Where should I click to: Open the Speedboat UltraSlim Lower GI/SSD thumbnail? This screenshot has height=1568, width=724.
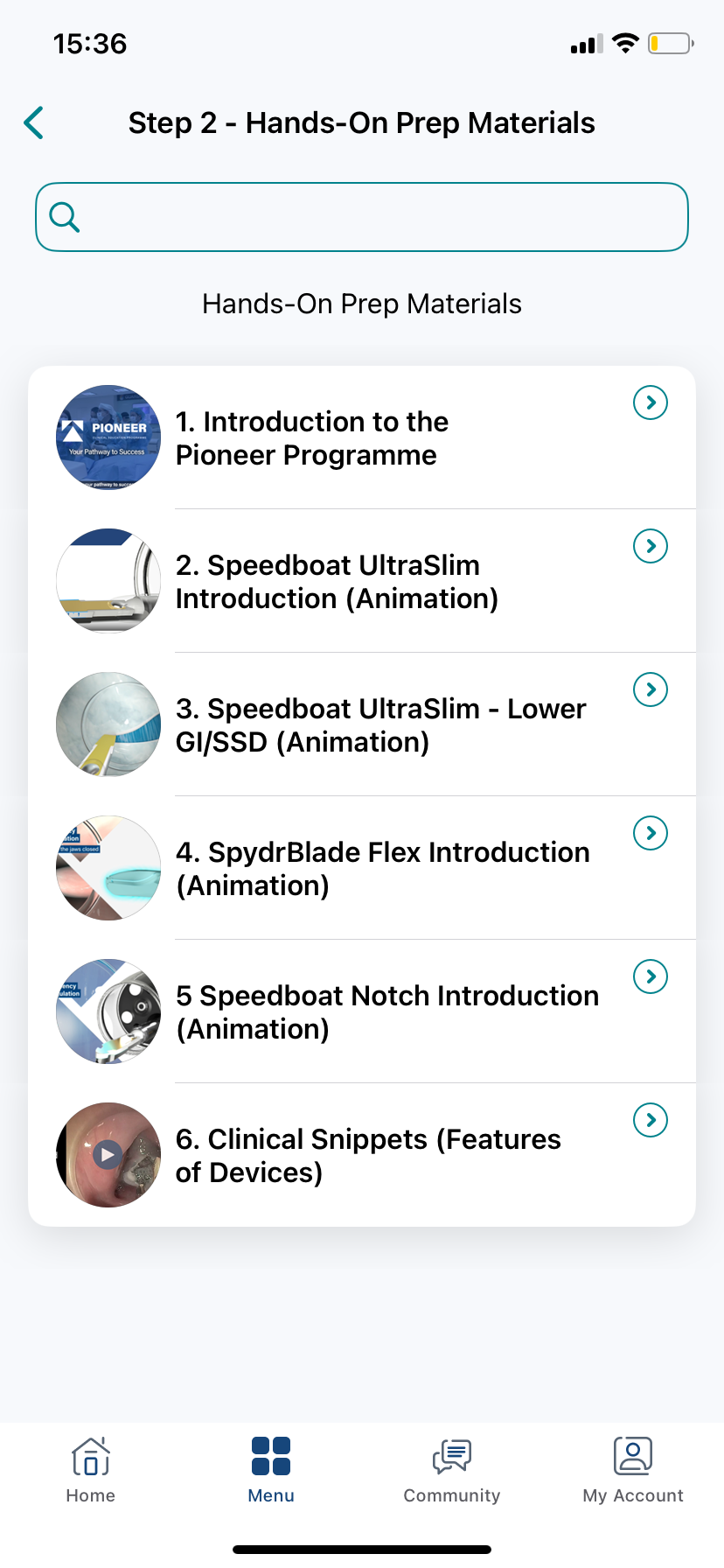(x=108, y=724)
